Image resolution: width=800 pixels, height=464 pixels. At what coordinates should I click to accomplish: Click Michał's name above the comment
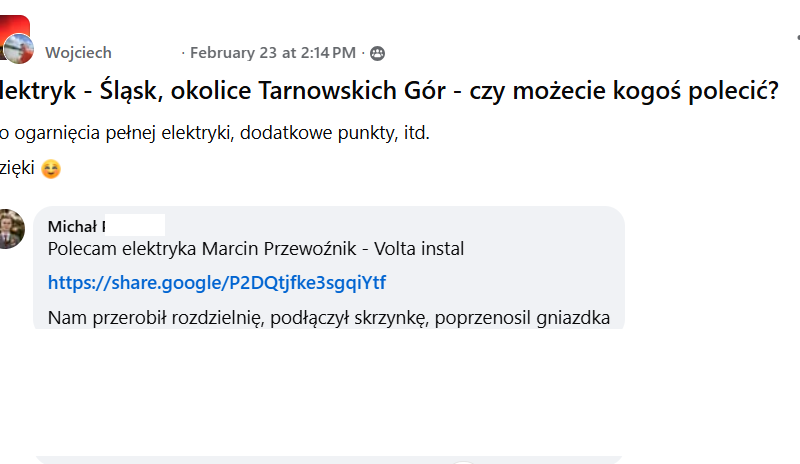click(x=77, y=226)
